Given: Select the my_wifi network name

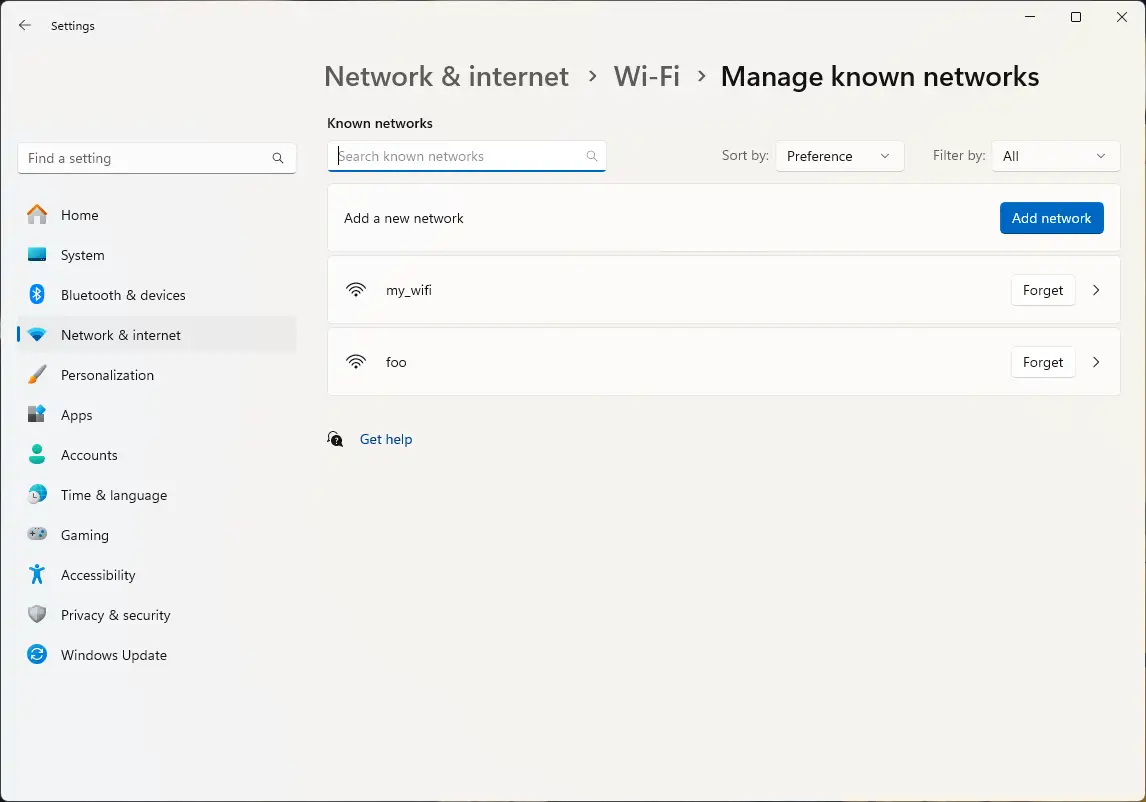Looking at the screenshot, I should pyautogui.click(x=409, y=290).
